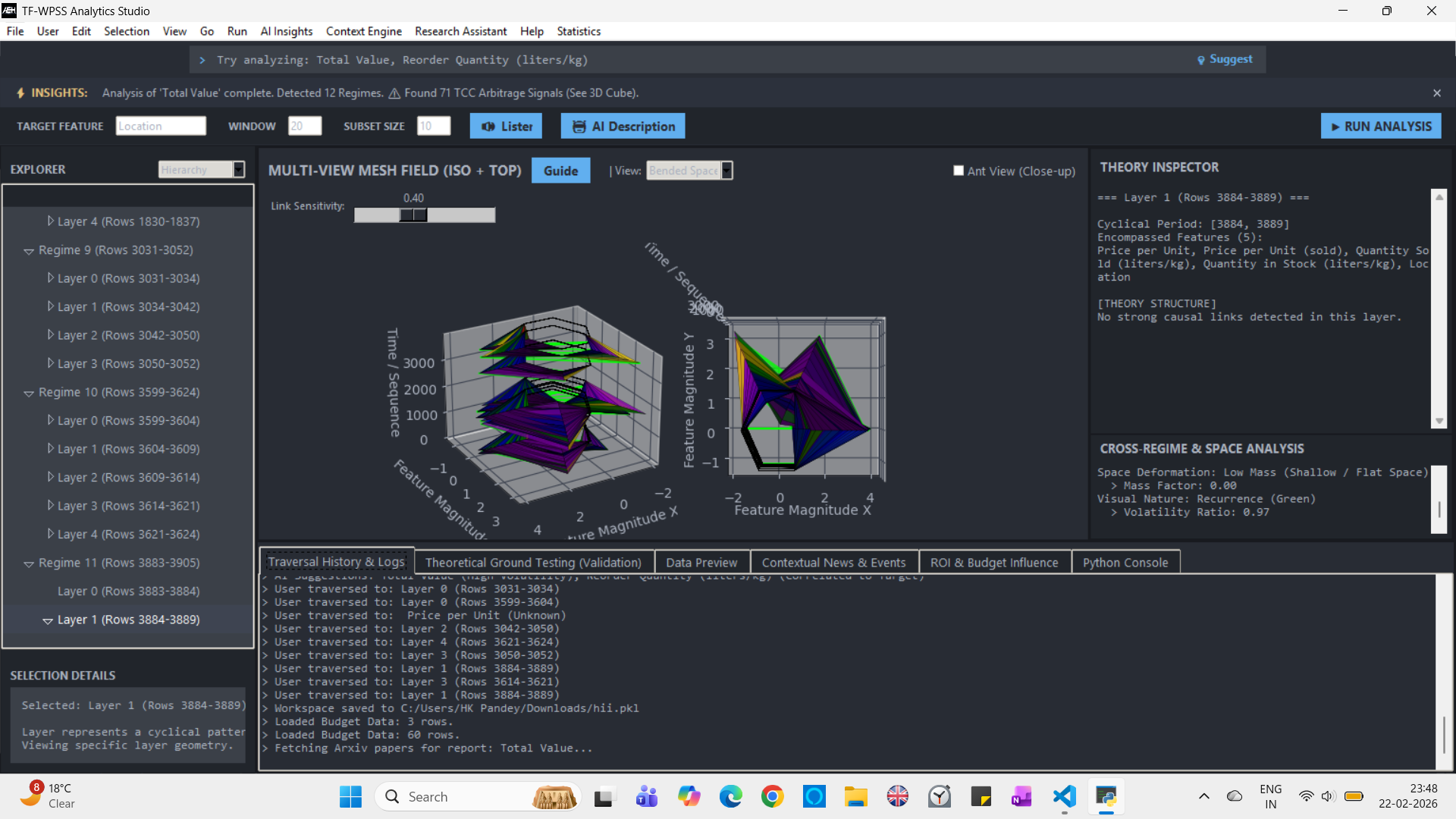Click the Insights lightning bolt icon
The height and width of the screenshot is (819, 1456).
(x=20, y=93)
